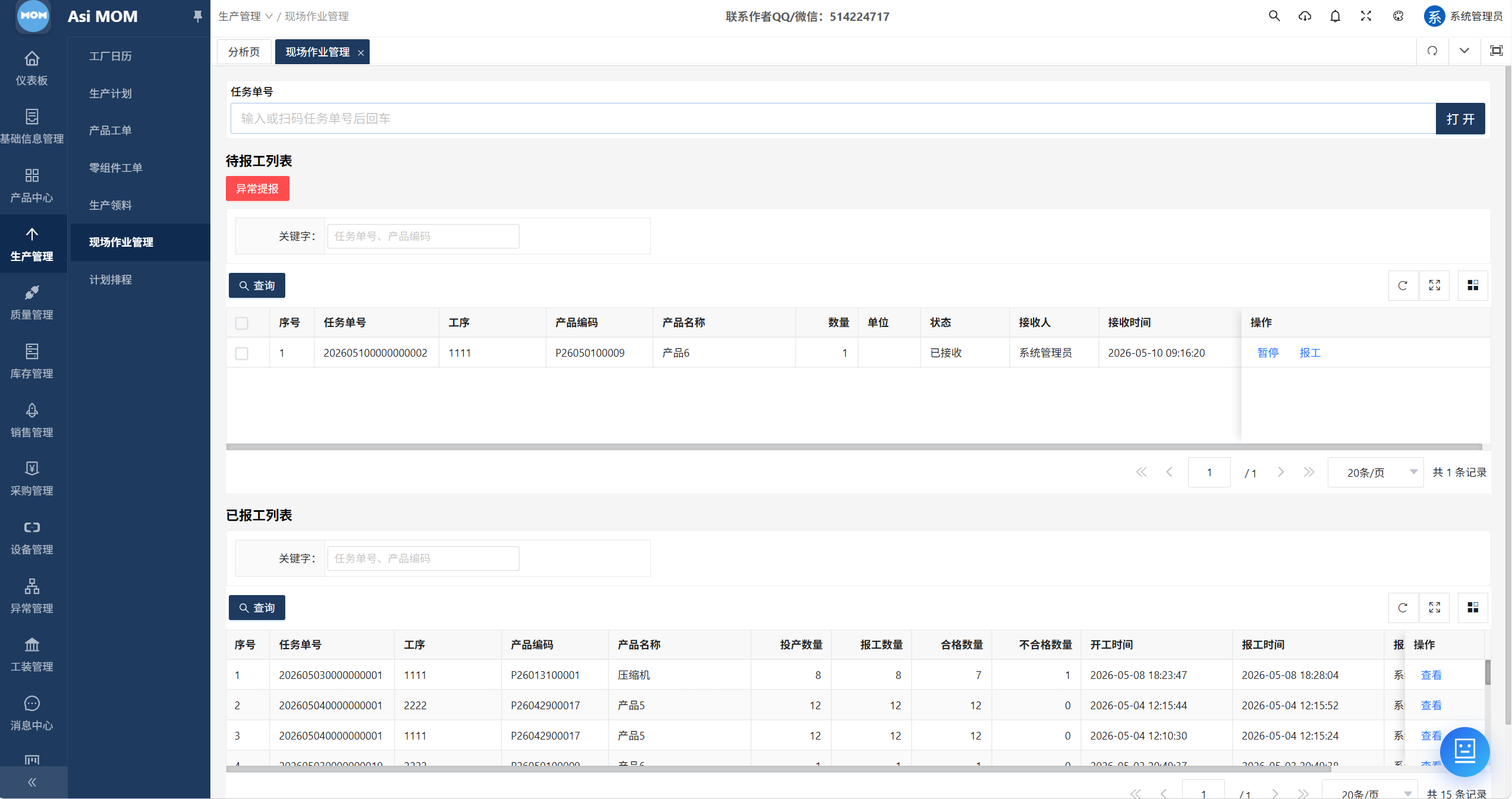
Task: Open the 系统管理员 user menu
Action: coord(1463,16)
